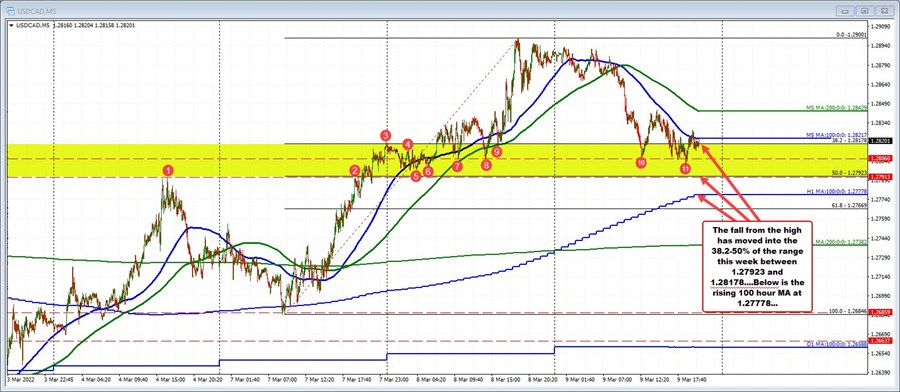Click the 1.28490 price axis value
The image size is (900, 392).
(x=880, y=104)
